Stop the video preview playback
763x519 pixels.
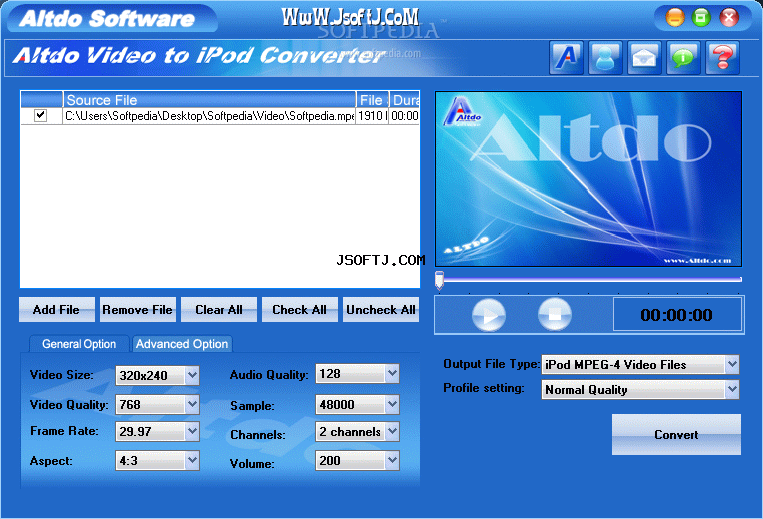coord(555,315)
